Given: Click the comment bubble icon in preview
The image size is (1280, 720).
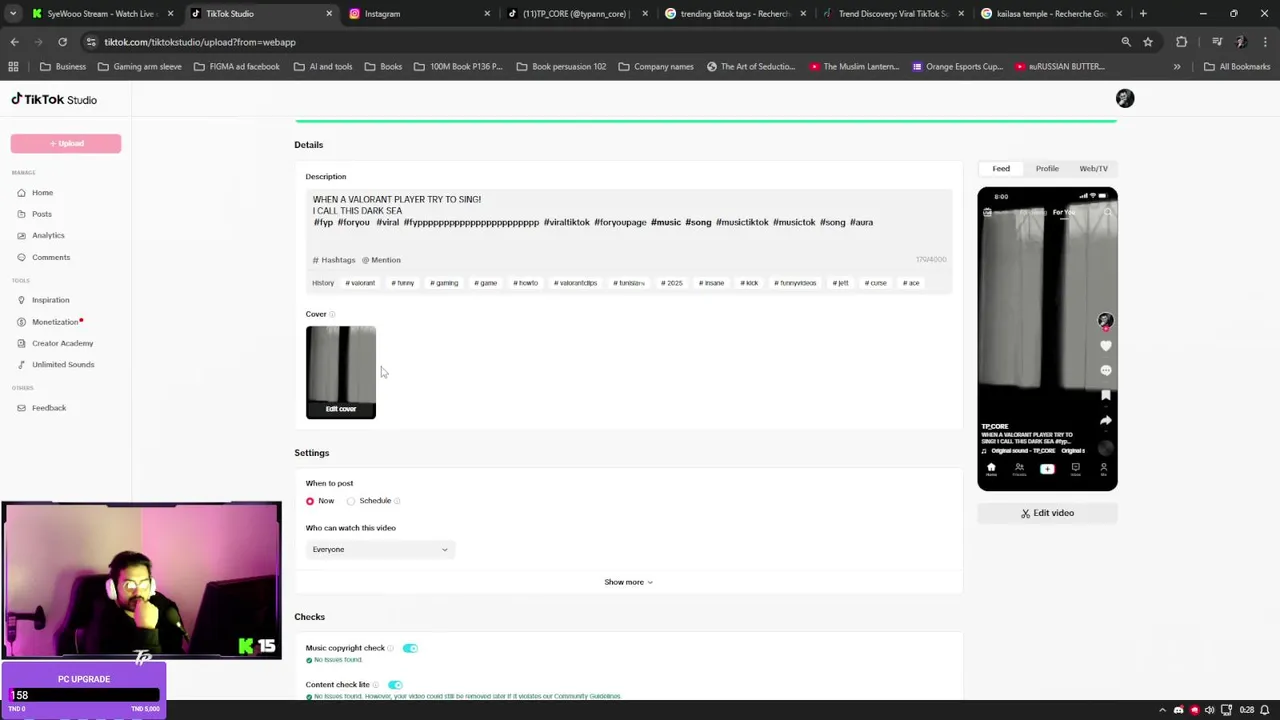Looking at the screenshot, I should [1105, 370].
